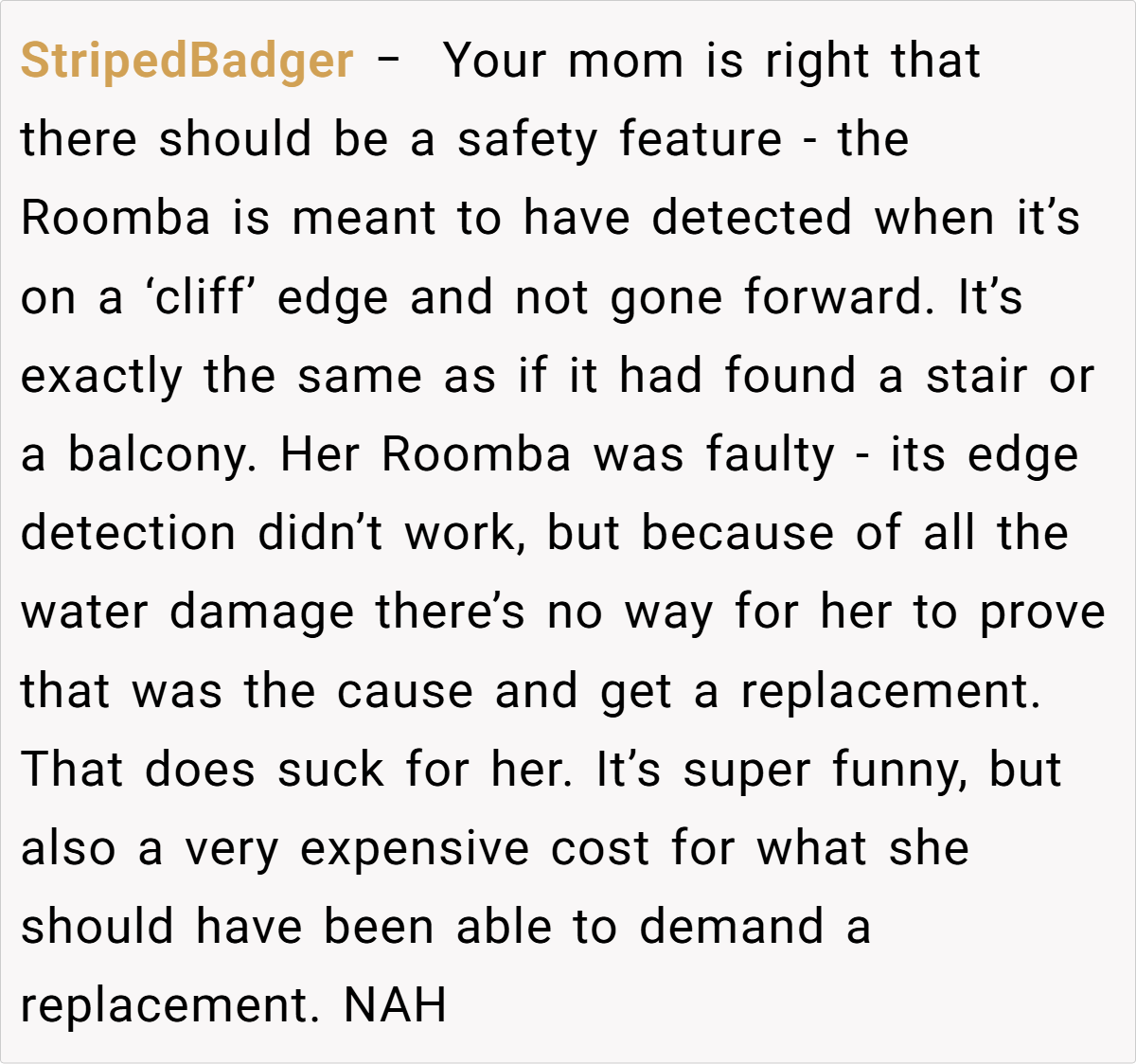Click the word "forward" in the comment

(832, 297)
